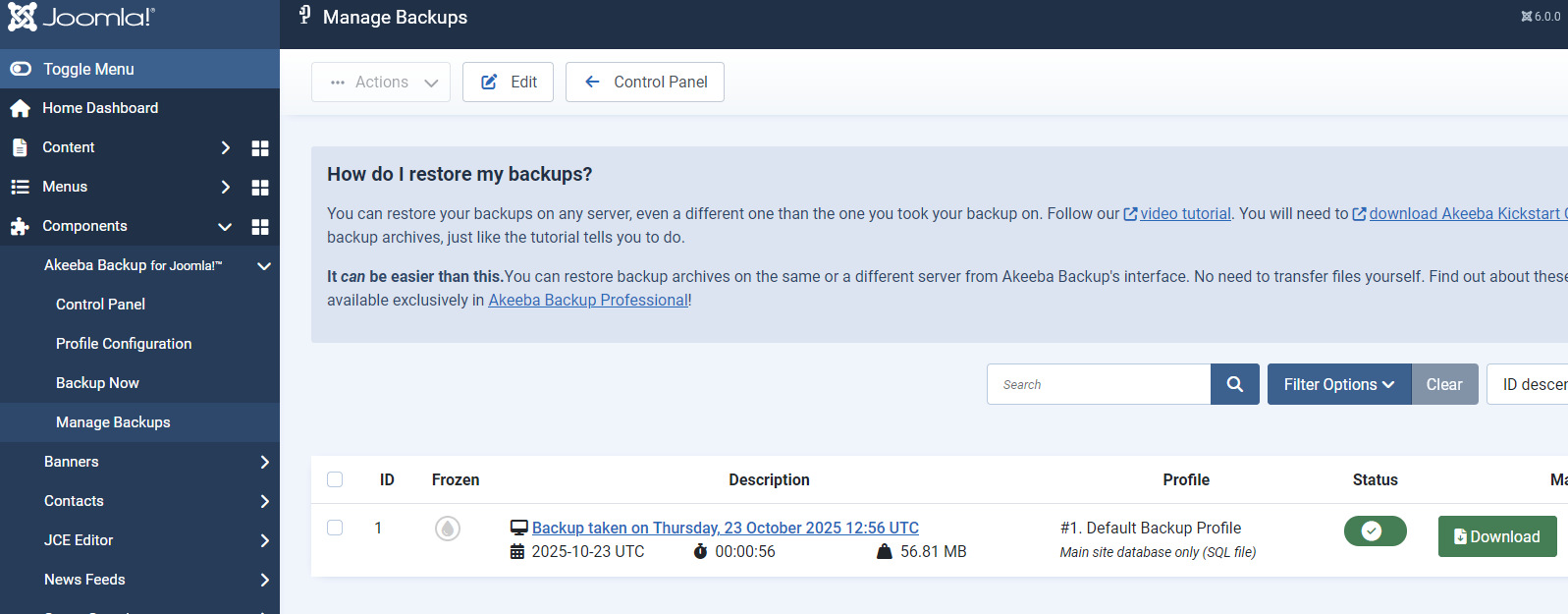The height and width of the screenshot is (614, 1568).
Task: Click the magnifier search button
Action: [1235, 384]
